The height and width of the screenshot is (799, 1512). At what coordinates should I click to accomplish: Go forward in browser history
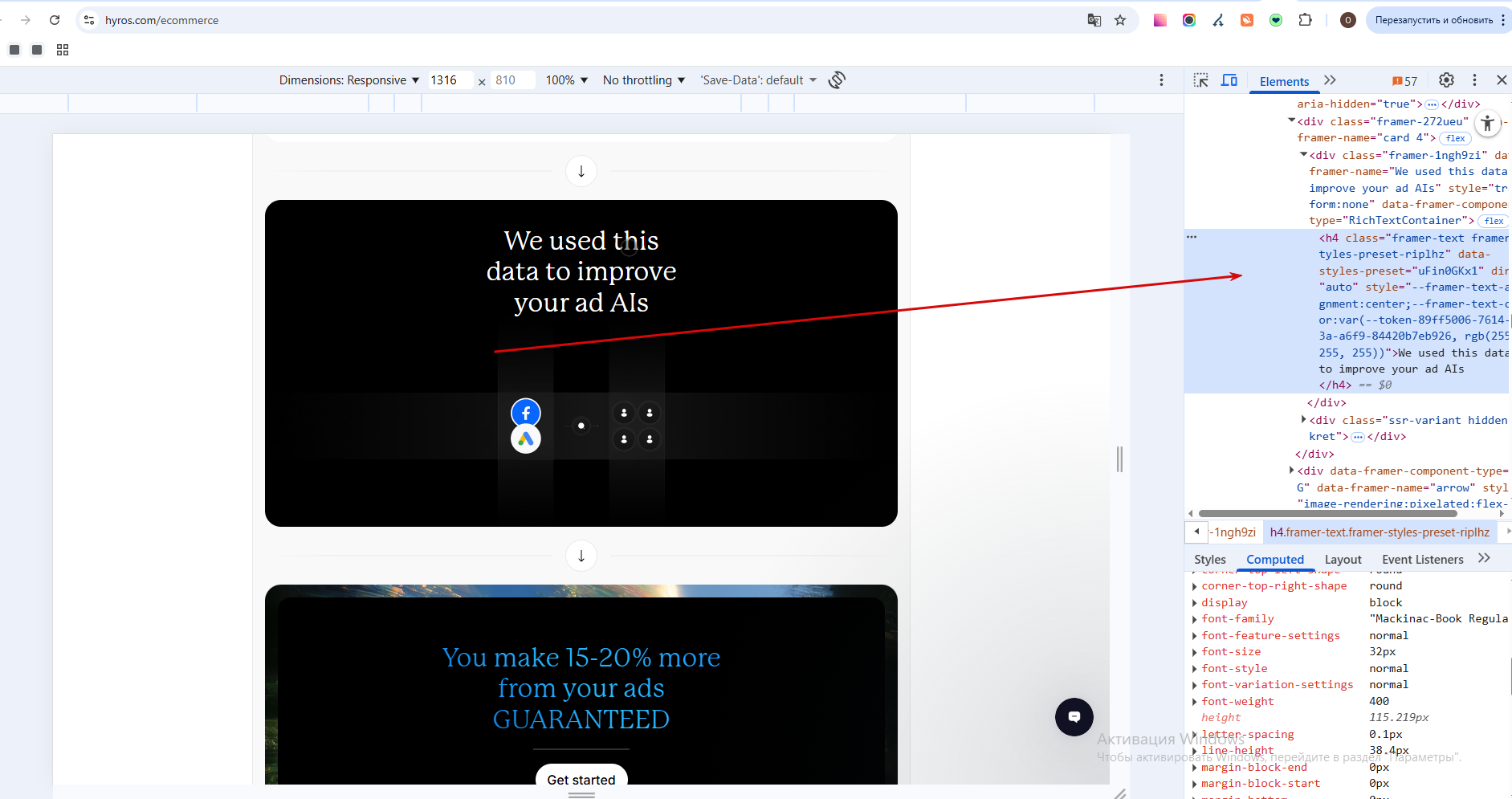point(26,20)
